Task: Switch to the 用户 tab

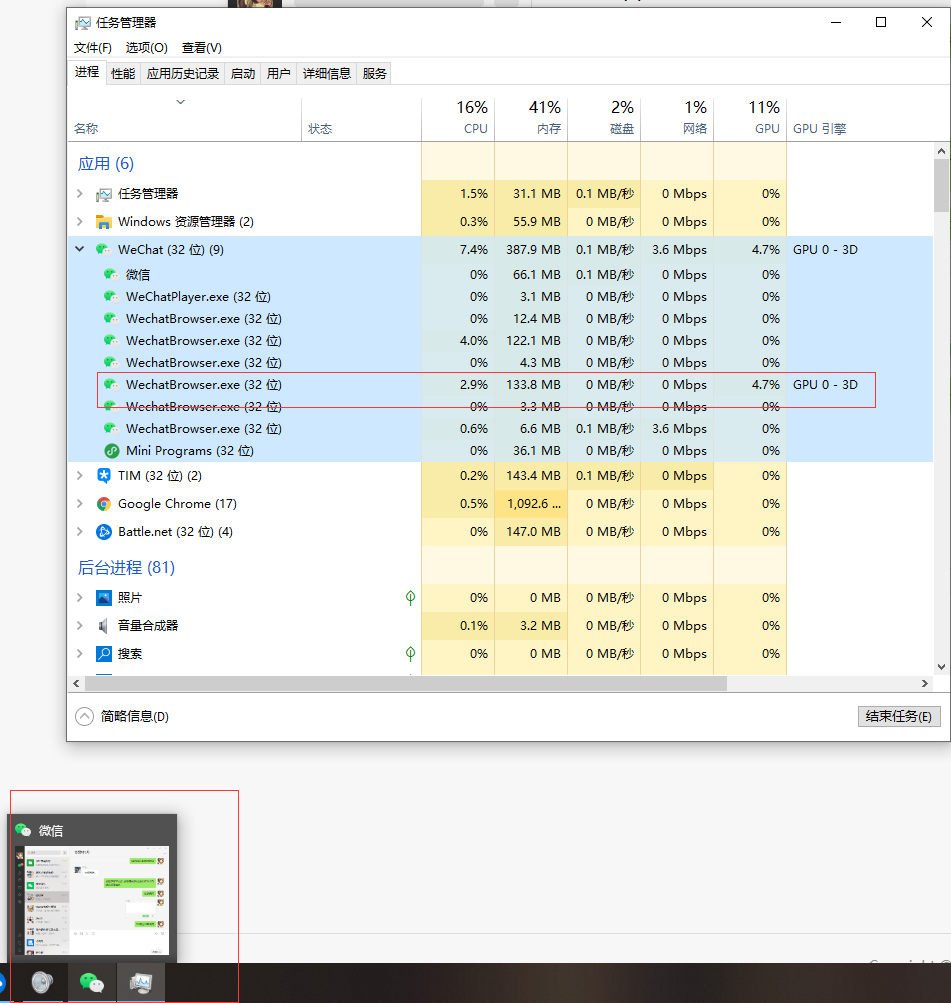Action: (x=279, y=74)
